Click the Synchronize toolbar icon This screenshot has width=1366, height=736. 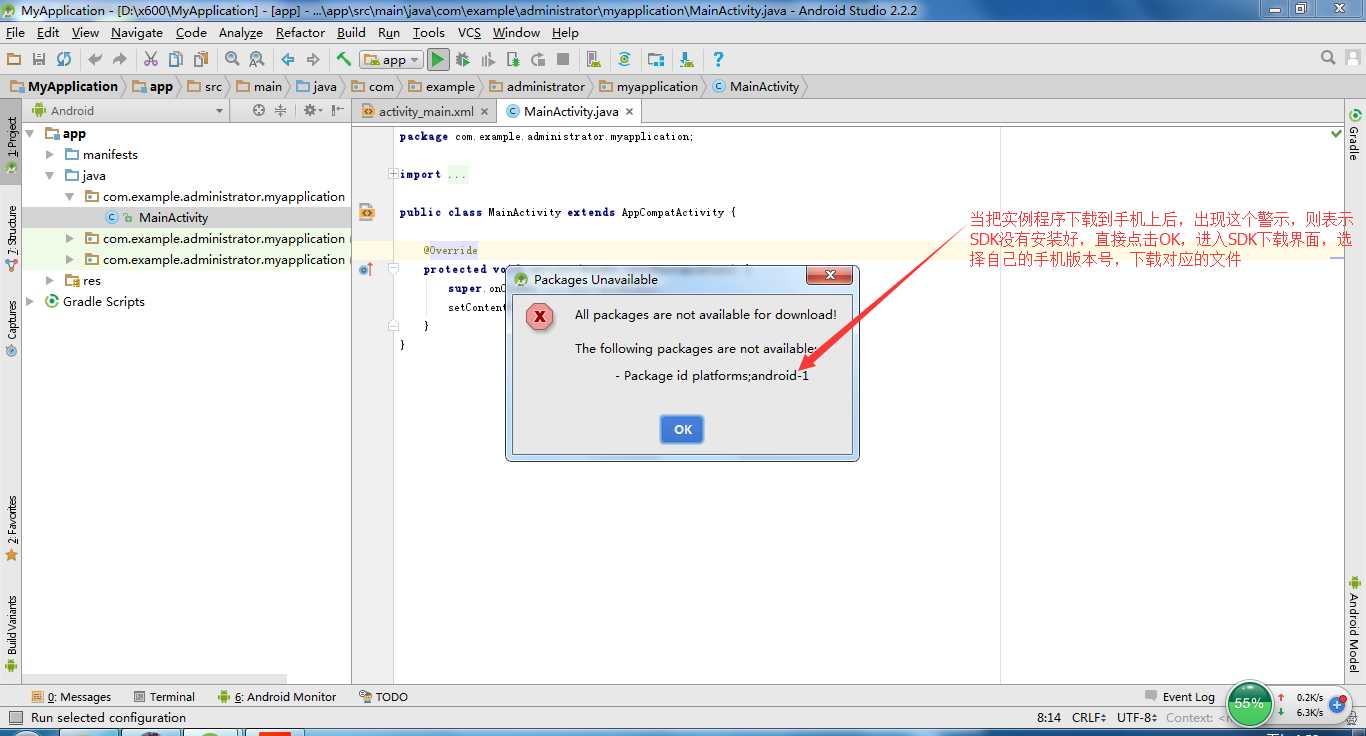click(x=64, y=60)
